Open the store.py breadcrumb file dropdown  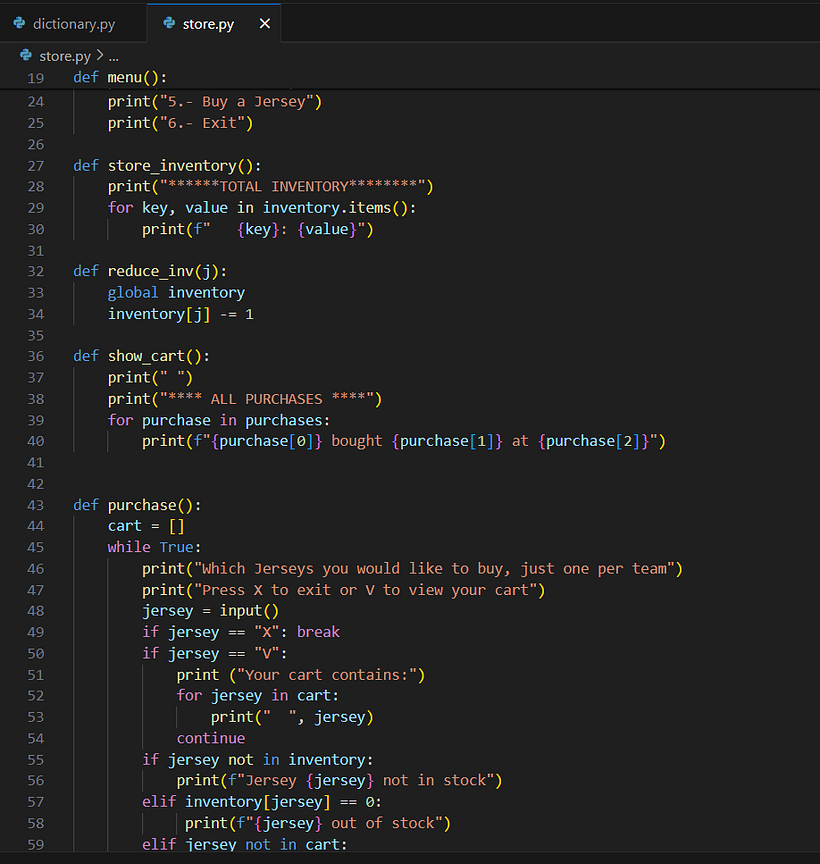click(x=64, y=56)
